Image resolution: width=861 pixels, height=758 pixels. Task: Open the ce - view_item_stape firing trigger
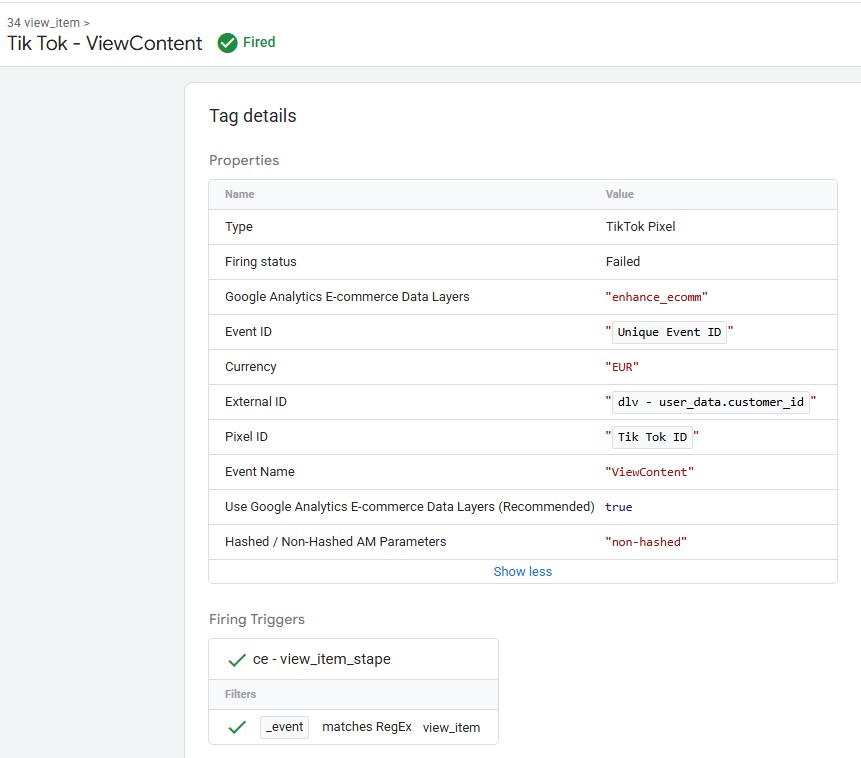(x=321, y=659)
